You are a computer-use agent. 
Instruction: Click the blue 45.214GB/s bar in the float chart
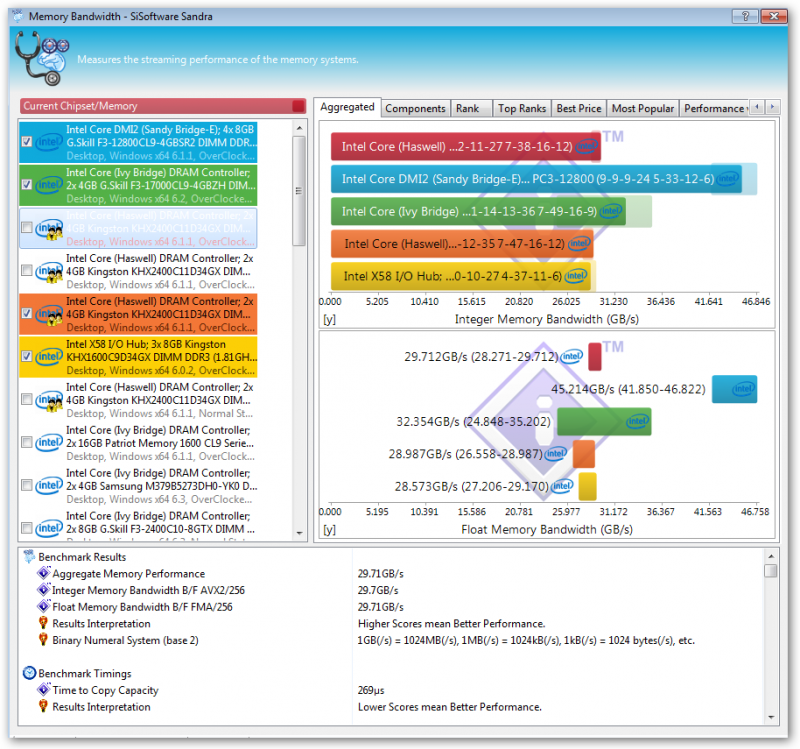[741, 389]
